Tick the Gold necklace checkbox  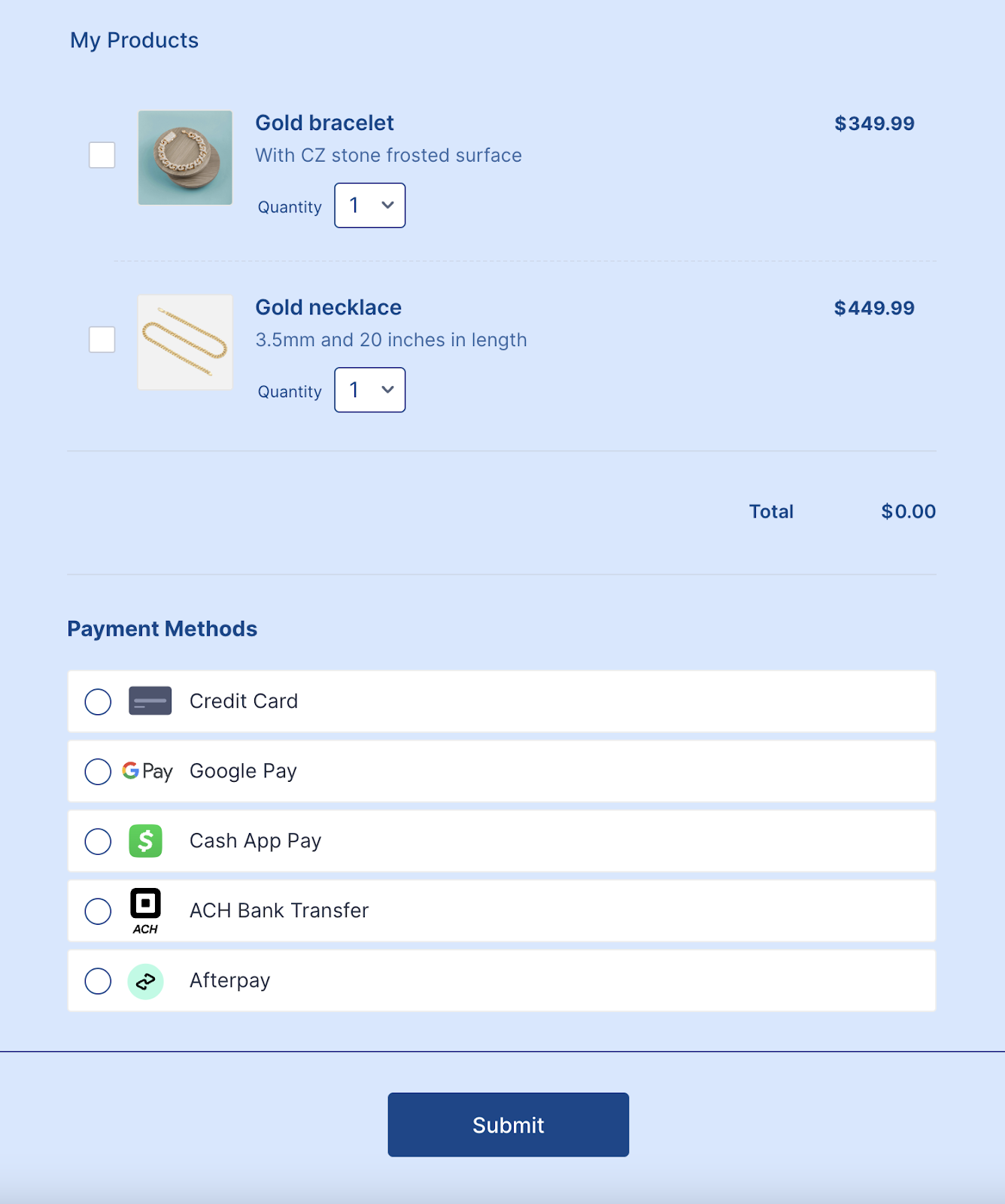tap(102, 339)
